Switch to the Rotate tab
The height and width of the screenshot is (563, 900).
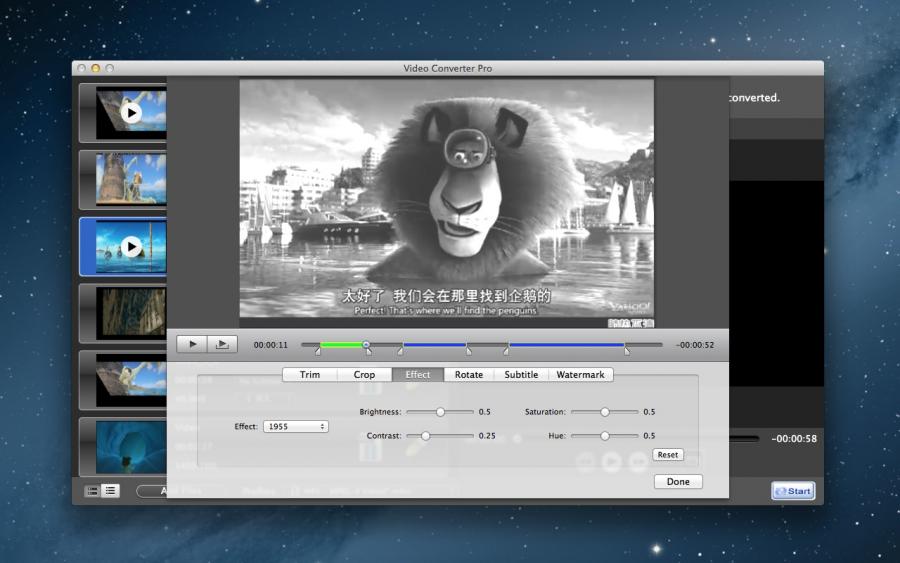(469, 375)
